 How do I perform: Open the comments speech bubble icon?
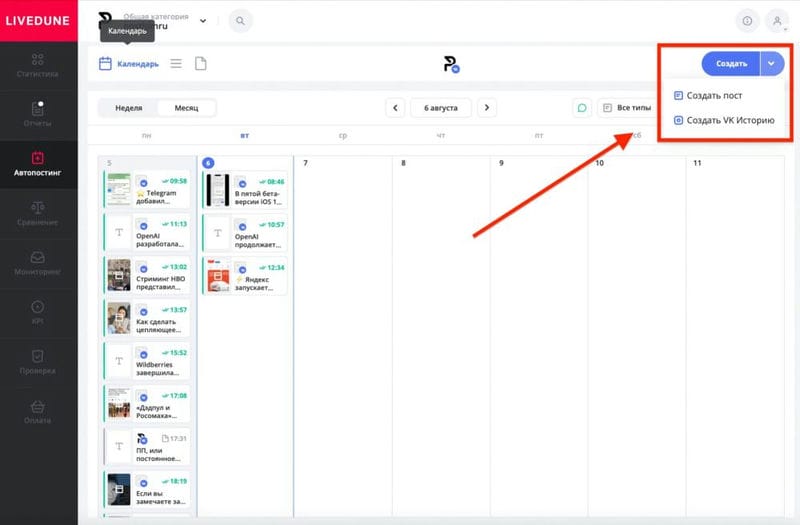tap(582, 108)
